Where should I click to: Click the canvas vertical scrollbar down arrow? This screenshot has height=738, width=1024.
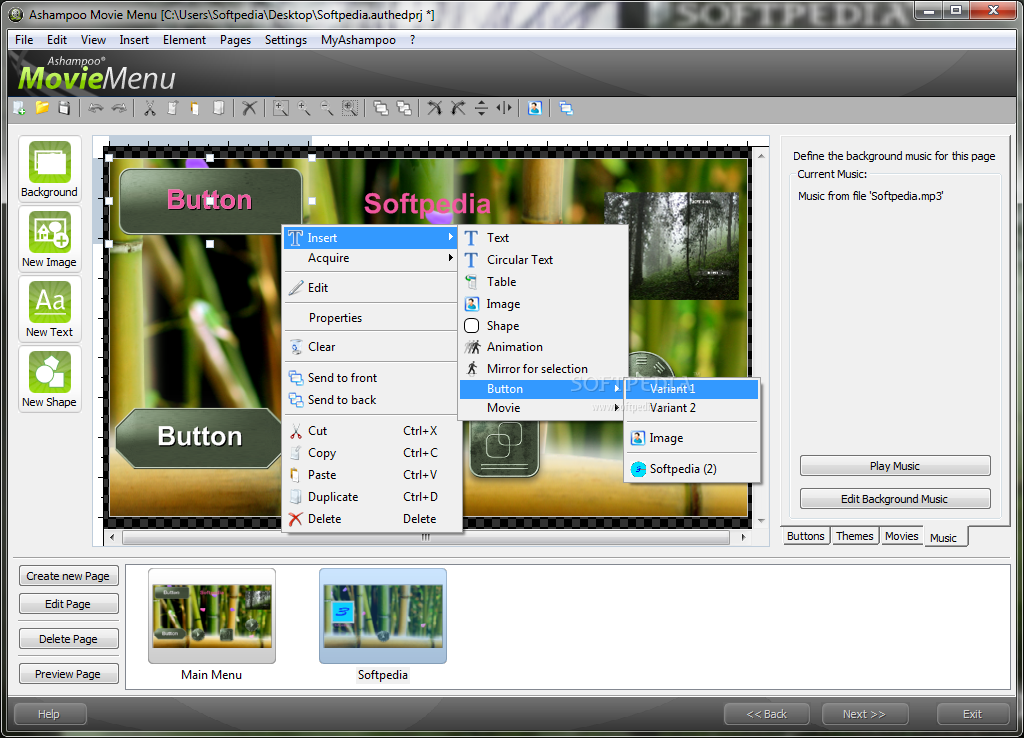(761, 521)
